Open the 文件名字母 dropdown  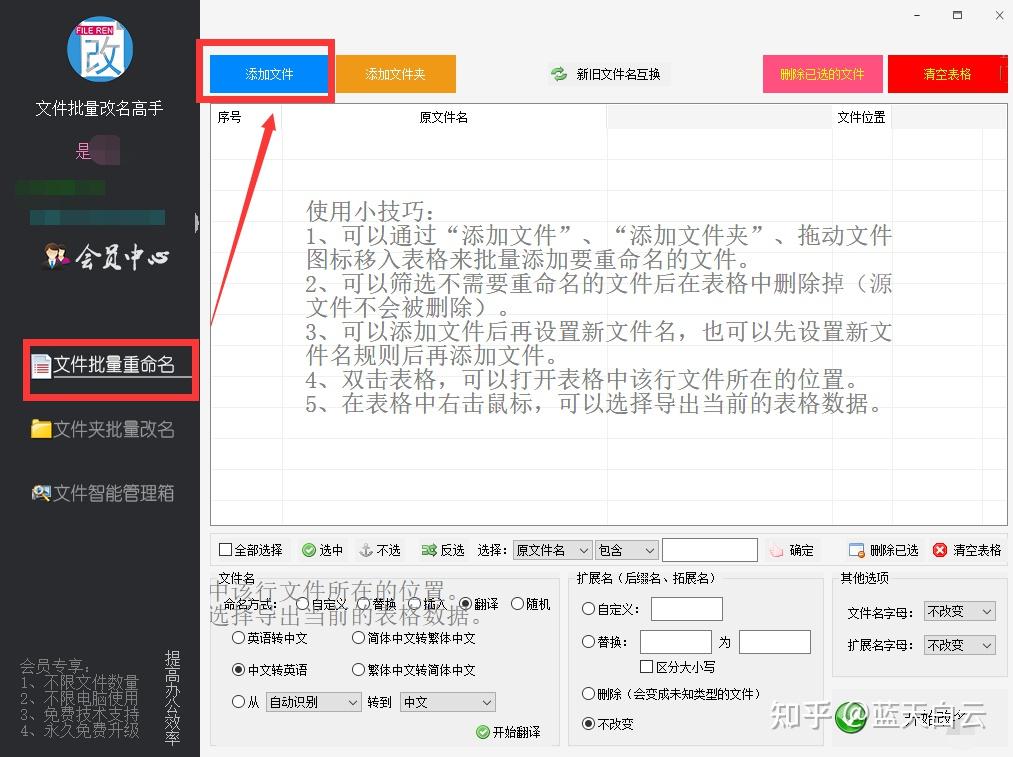(x=959, y=611)
